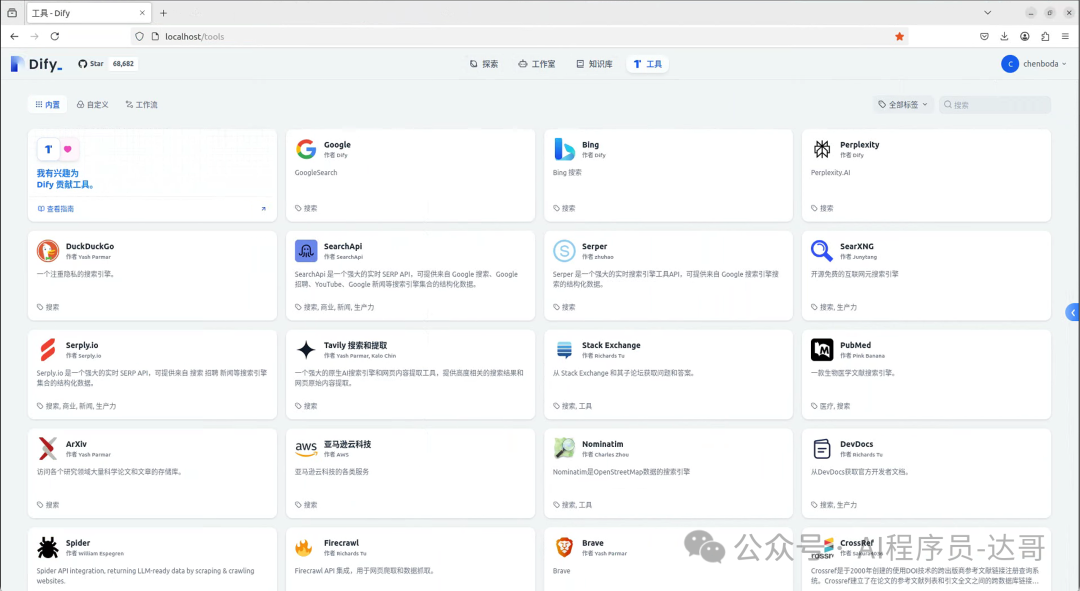Click the chenboda user avatar
This screenshot has width=1080, height=591.
(x=1010, y=64)
